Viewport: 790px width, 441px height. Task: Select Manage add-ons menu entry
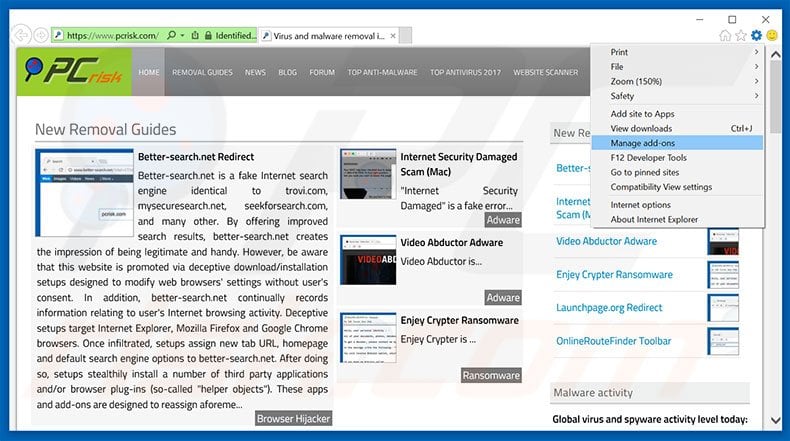[677, 143]
